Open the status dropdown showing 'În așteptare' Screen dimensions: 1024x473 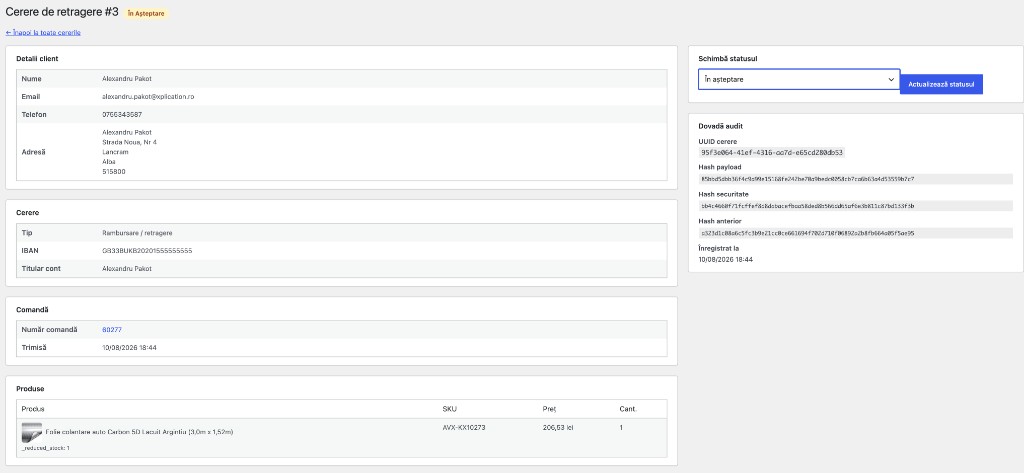pos(799,79)
